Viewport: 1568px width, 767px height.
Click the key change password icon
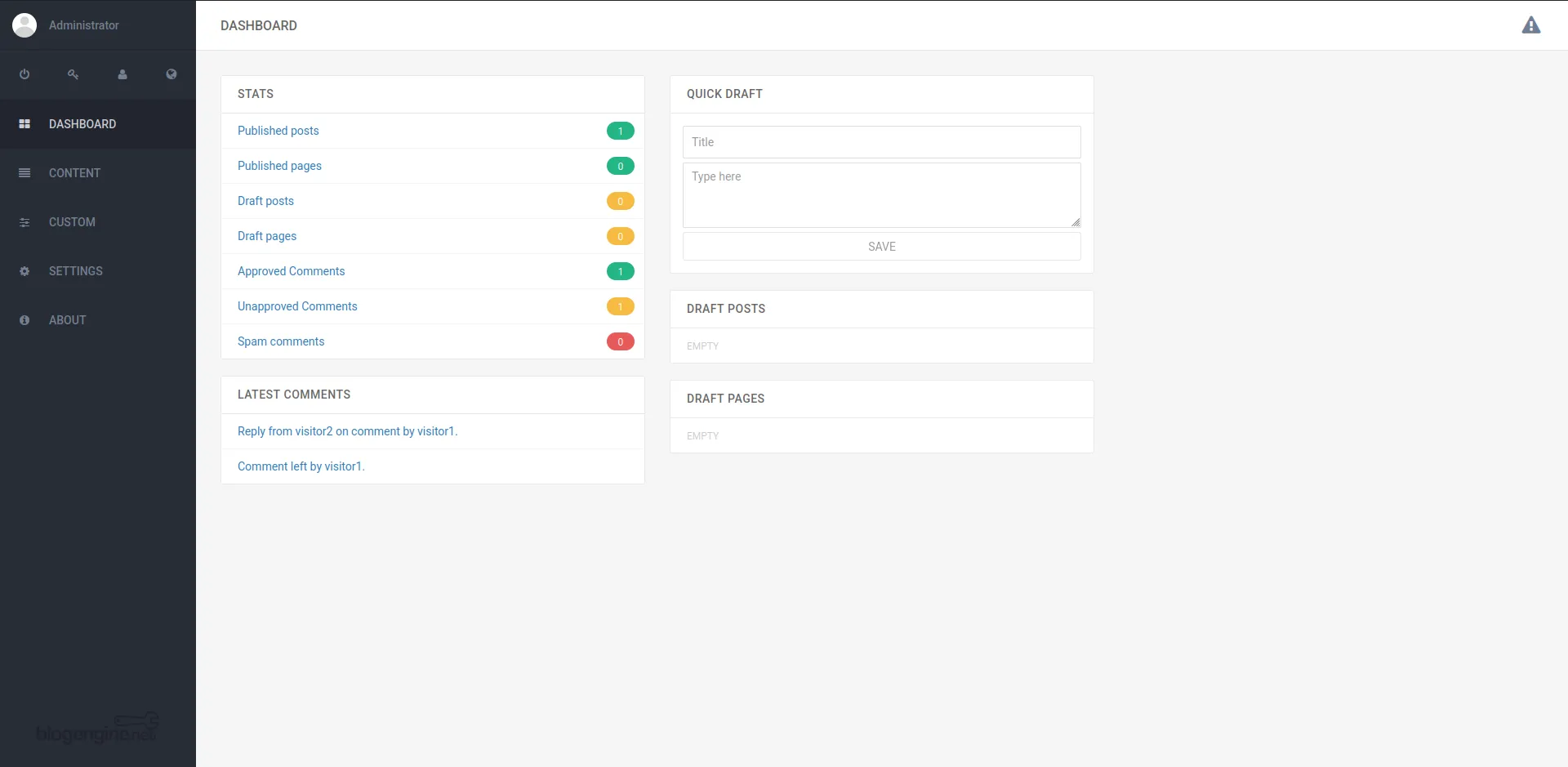pyautogui.click(x=73, y=74)
